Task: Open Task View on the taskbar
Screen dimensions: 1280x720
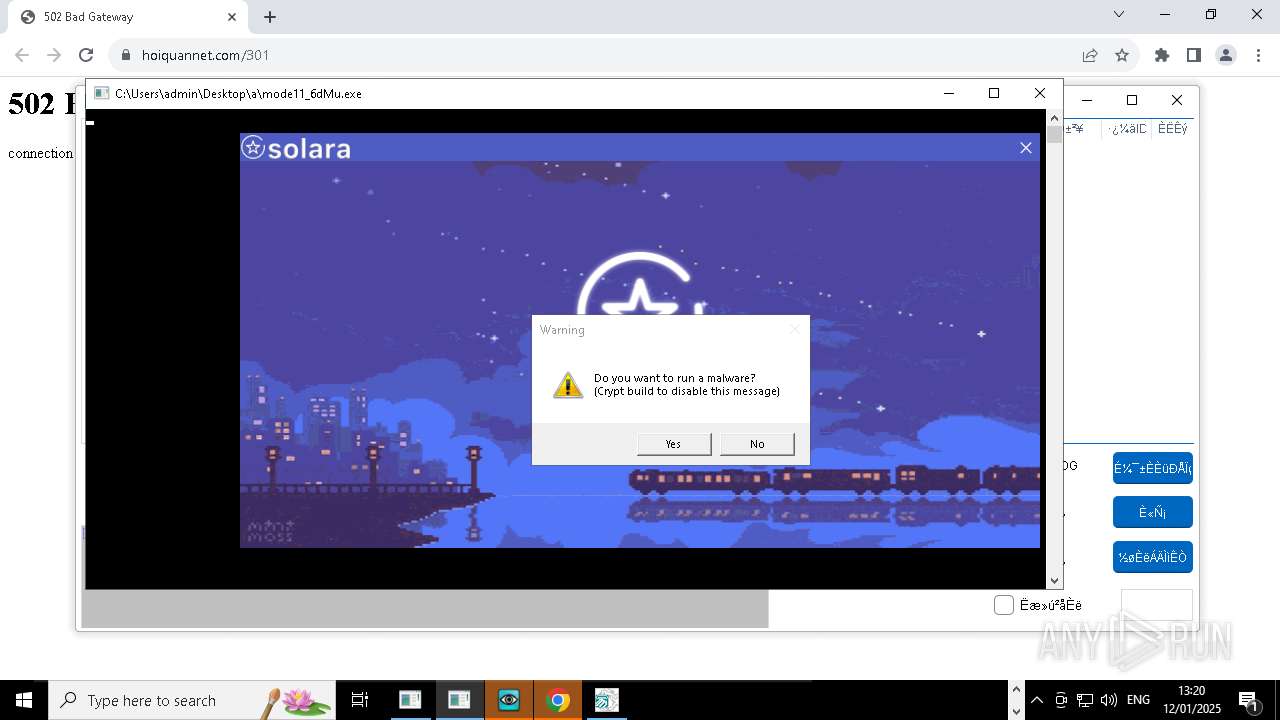Action: pyautogui.click(x=360, y=700)
